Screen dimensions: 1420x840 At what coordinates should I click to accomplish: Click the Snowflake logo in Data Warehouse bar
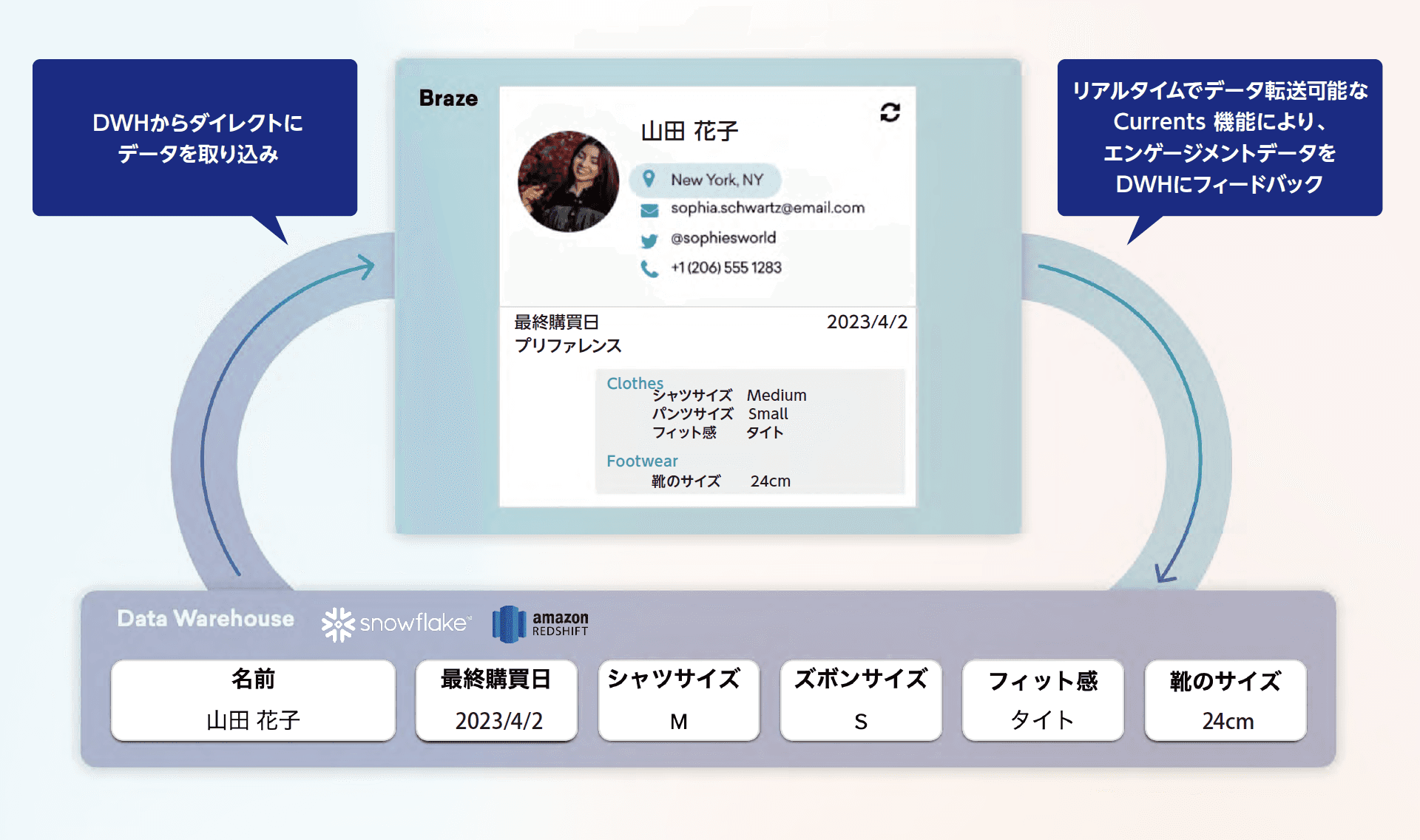click(x=396, y=623)
